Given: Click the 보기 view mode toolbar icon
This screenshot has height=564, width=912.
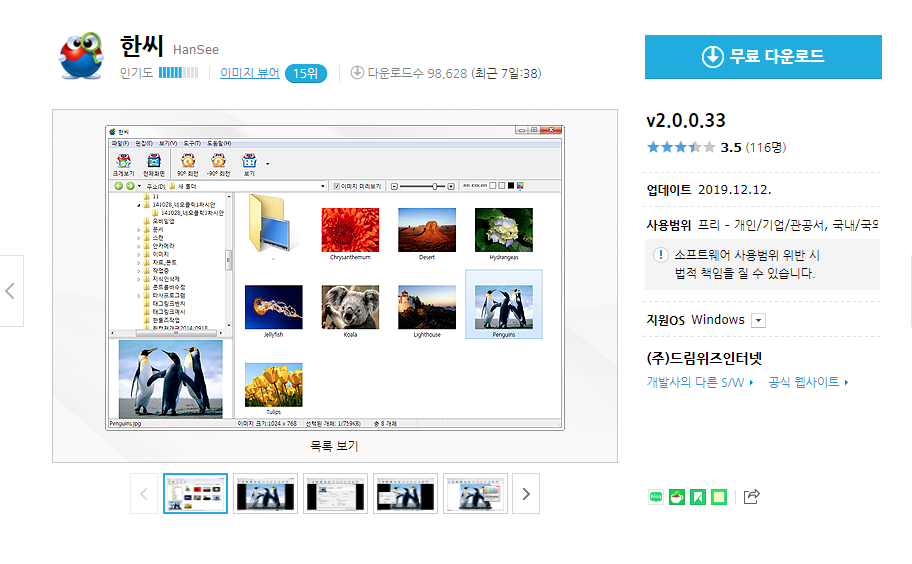Looking at the screenshot, I should 249,165.
